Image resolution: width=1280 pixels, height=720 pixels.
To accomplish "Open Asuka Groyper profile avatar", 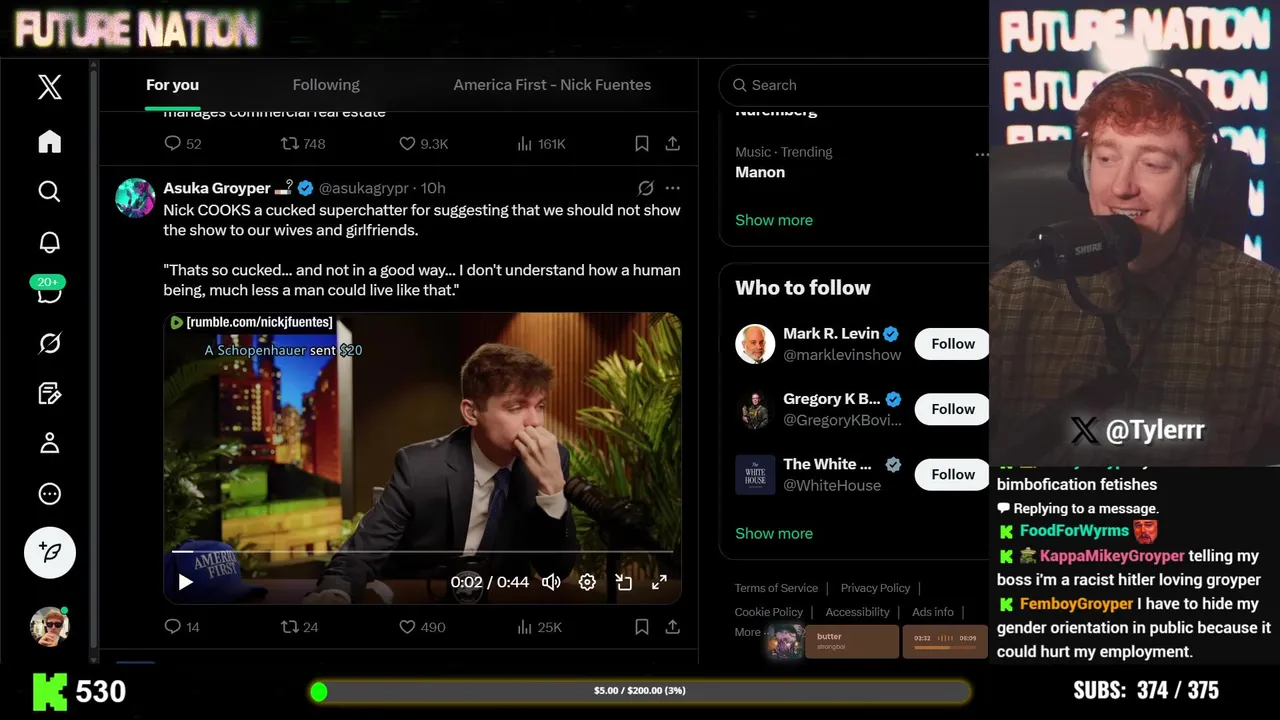I will [135, 198].
